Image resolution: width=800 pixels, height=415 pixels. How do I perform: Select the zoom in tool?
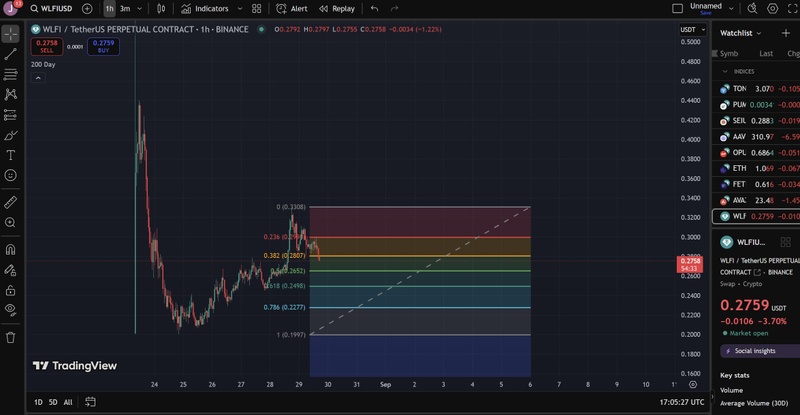(11, 223)
